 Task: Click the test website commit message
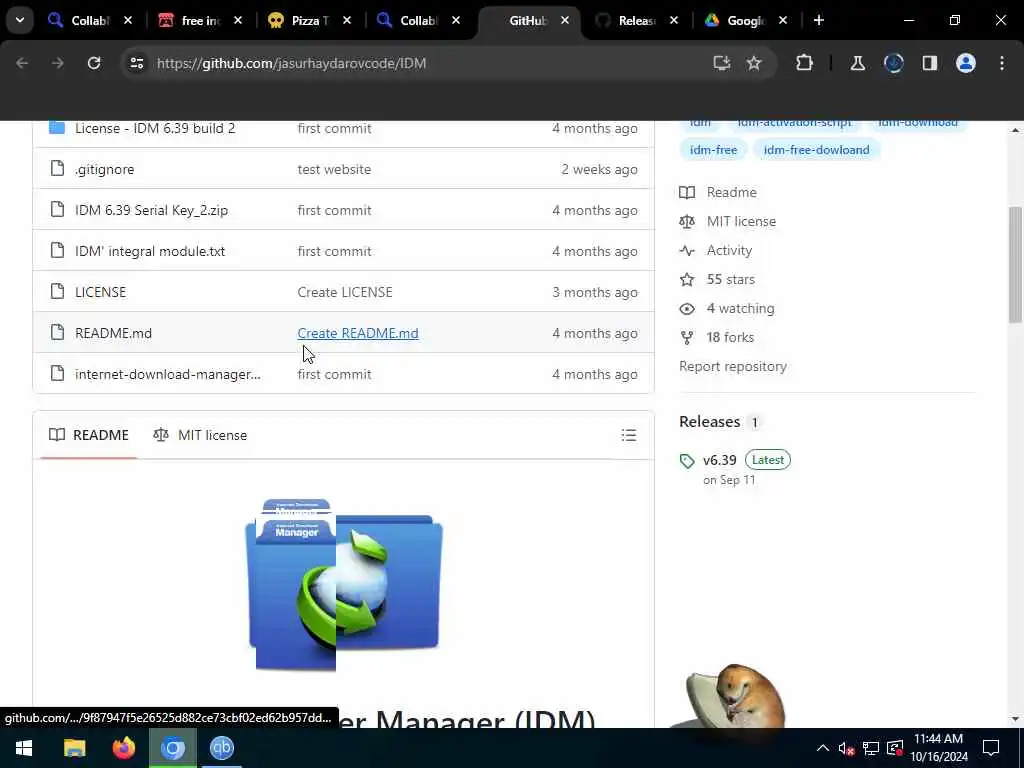(x=334, y=169)
